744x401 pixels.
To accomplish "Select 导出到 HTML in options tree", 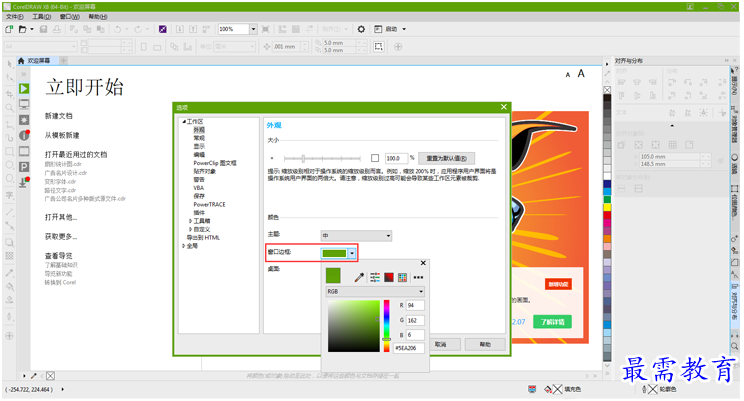I will coord(203,238).
